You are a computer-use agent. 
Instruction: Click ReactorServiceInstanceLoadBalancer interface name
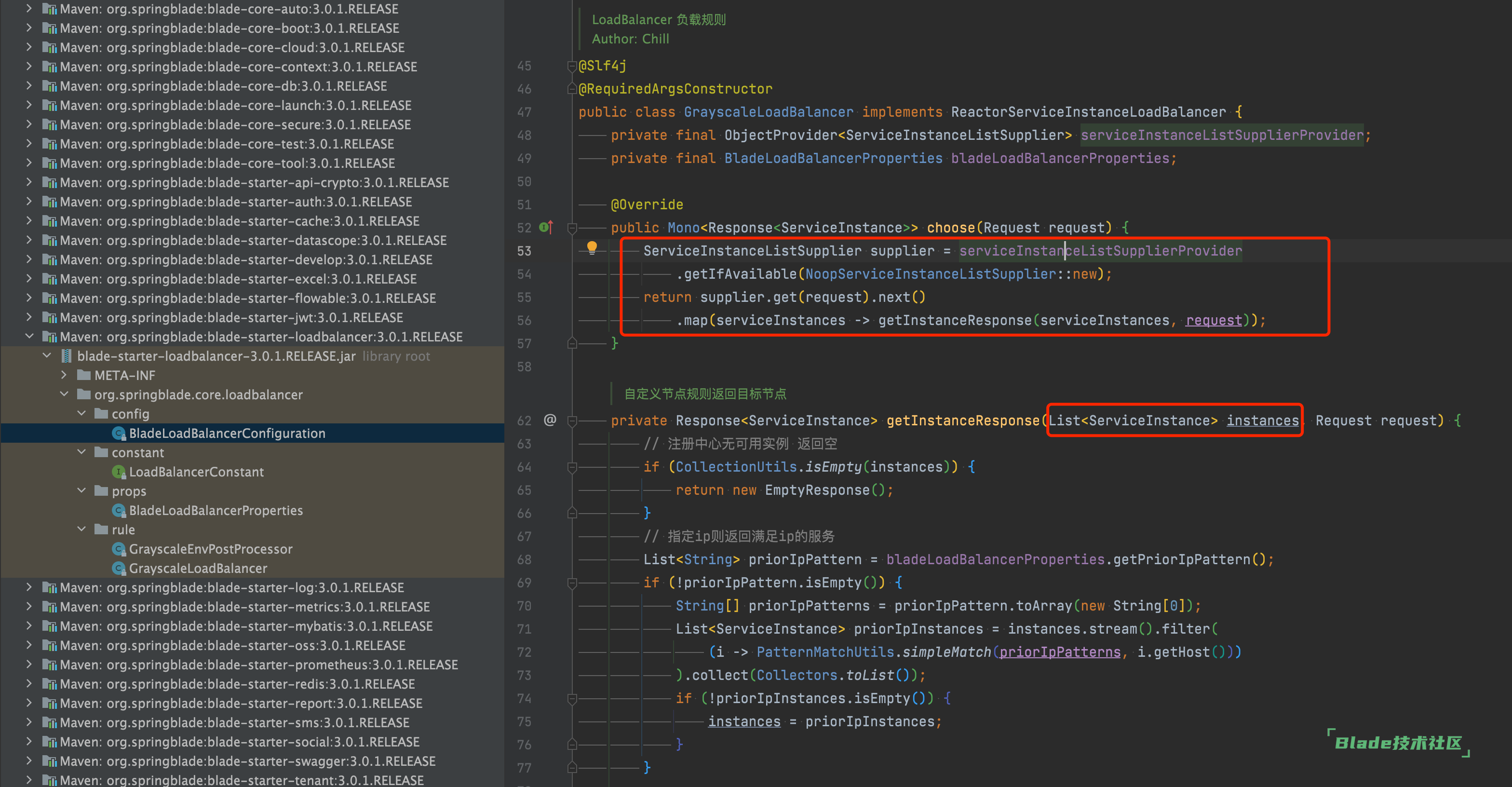[1088, 112]
